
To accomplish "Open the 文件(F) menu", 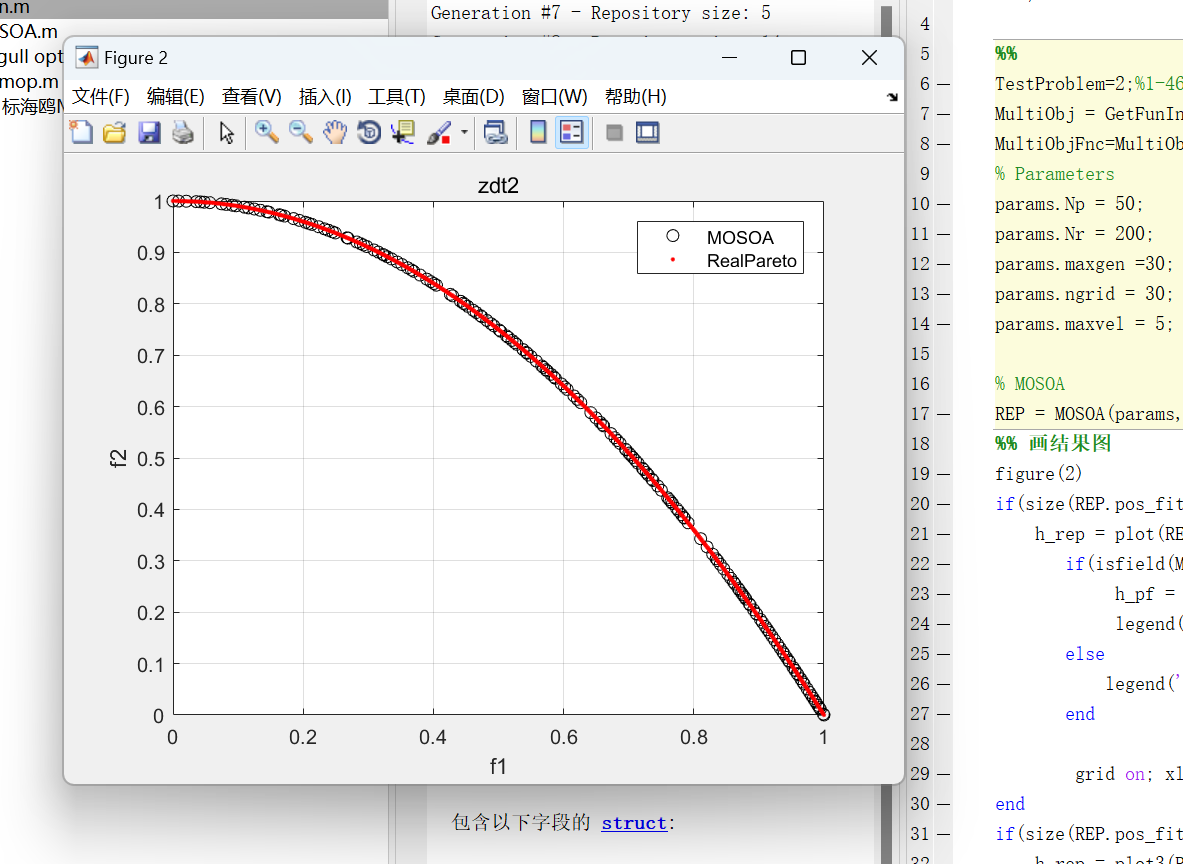I will pos(101,97).
